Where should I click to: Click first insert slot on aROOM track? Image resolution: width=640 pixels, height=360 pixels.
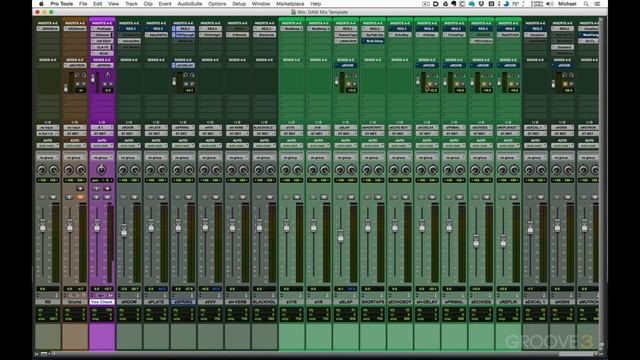click(x=129, y=29)
